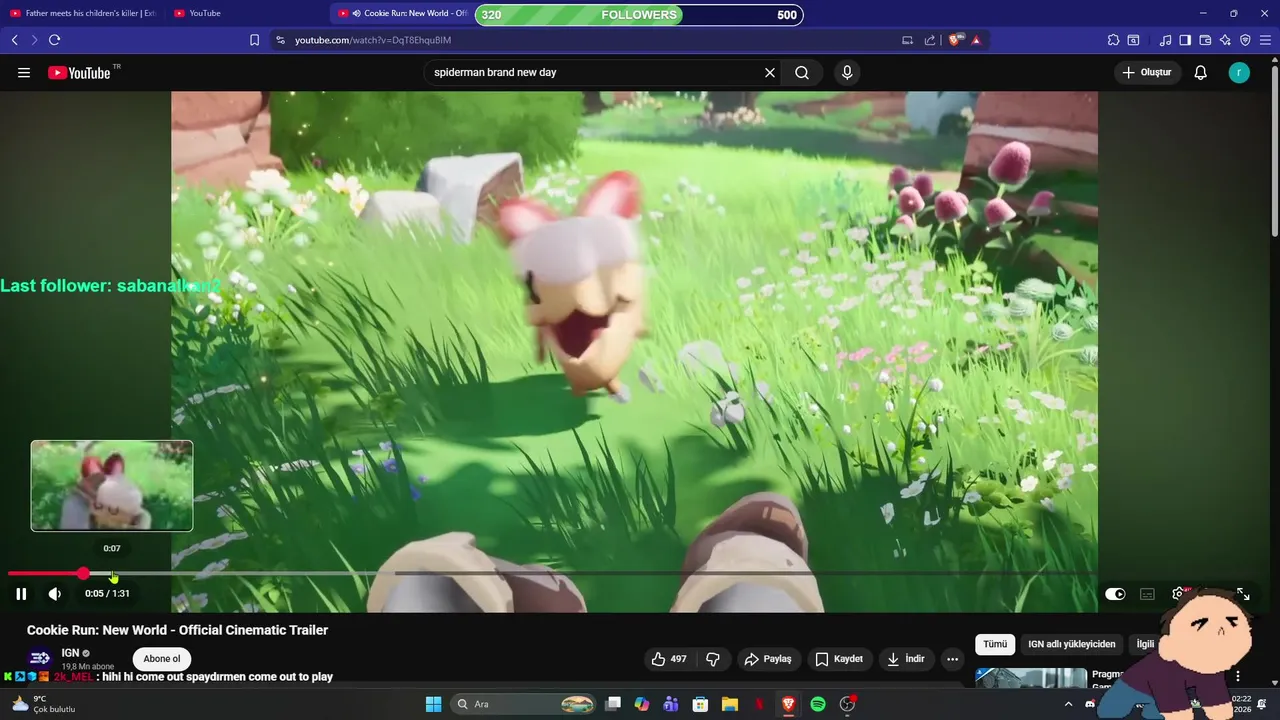Viewport: 1280px width, 720px height.
Task: Open the player settings gear
Action: click(1178, 594)
